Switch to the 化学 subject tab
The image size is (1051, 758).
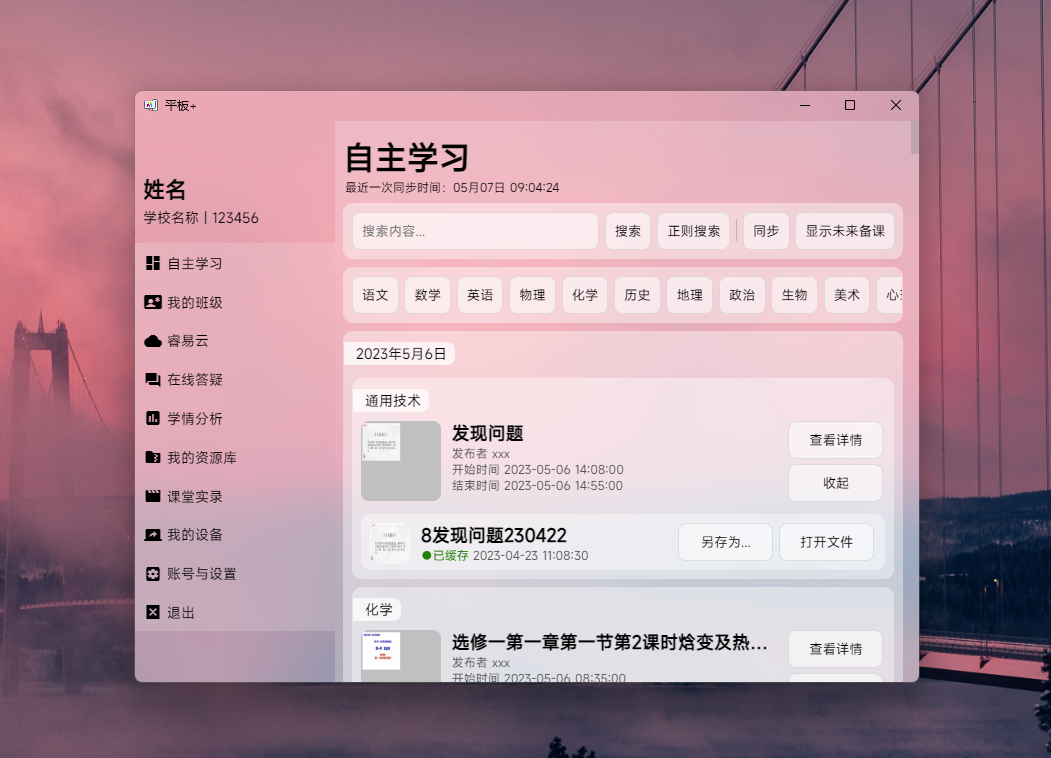point(584,294)
